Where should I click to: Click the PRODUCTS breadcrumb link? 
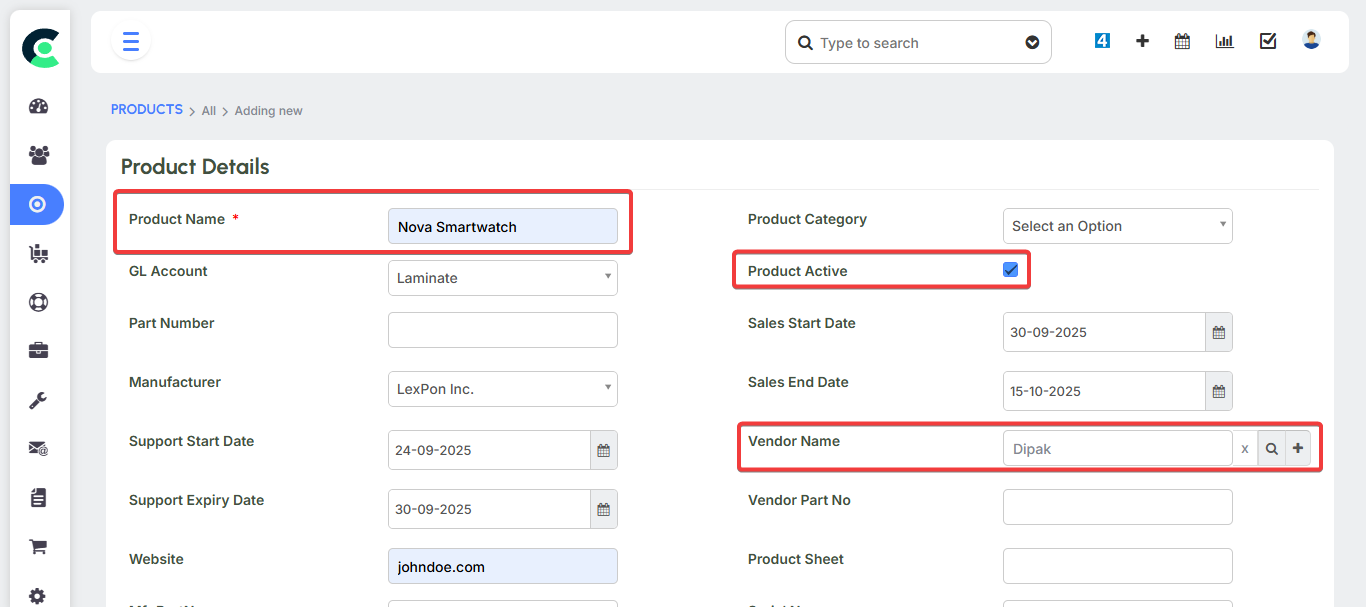coord(146,110)
